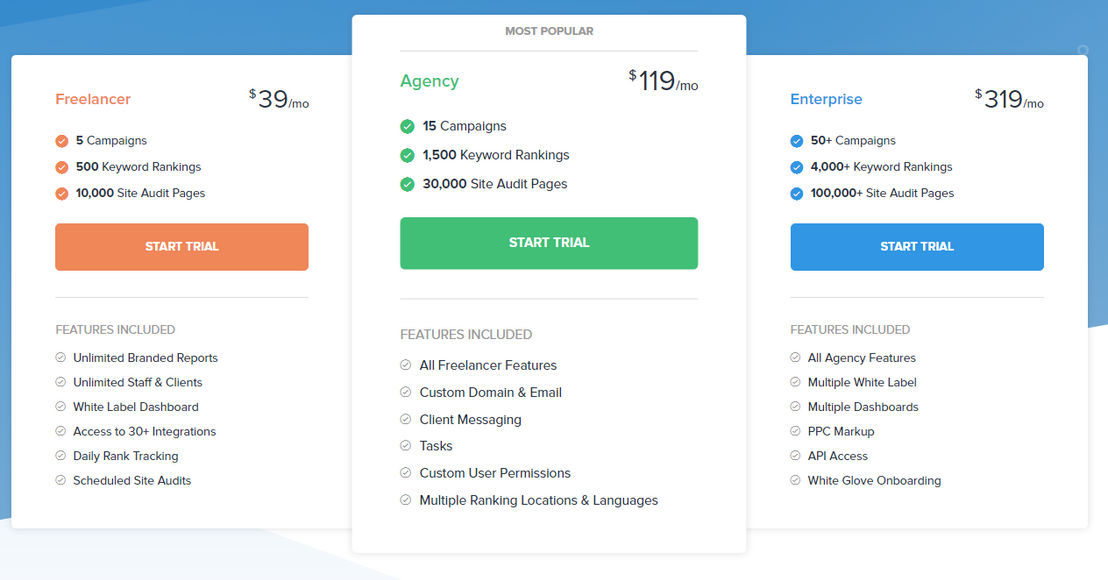The image size is (1108, 580).
Task: Click check icon beside Unlimited Branded Reports
Action: click(x=61, y=357)
